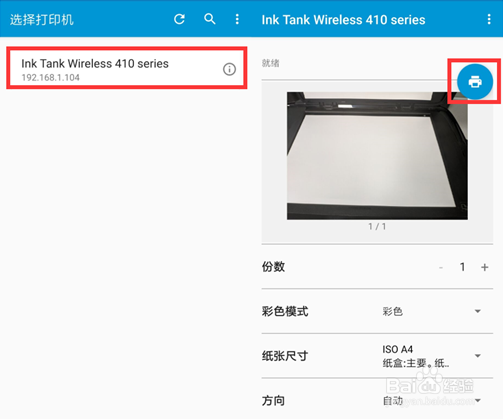Click the Ink Tank Wireless 410 series header title
Viewport: 503px width, 419px height.
tap(343, 20)
